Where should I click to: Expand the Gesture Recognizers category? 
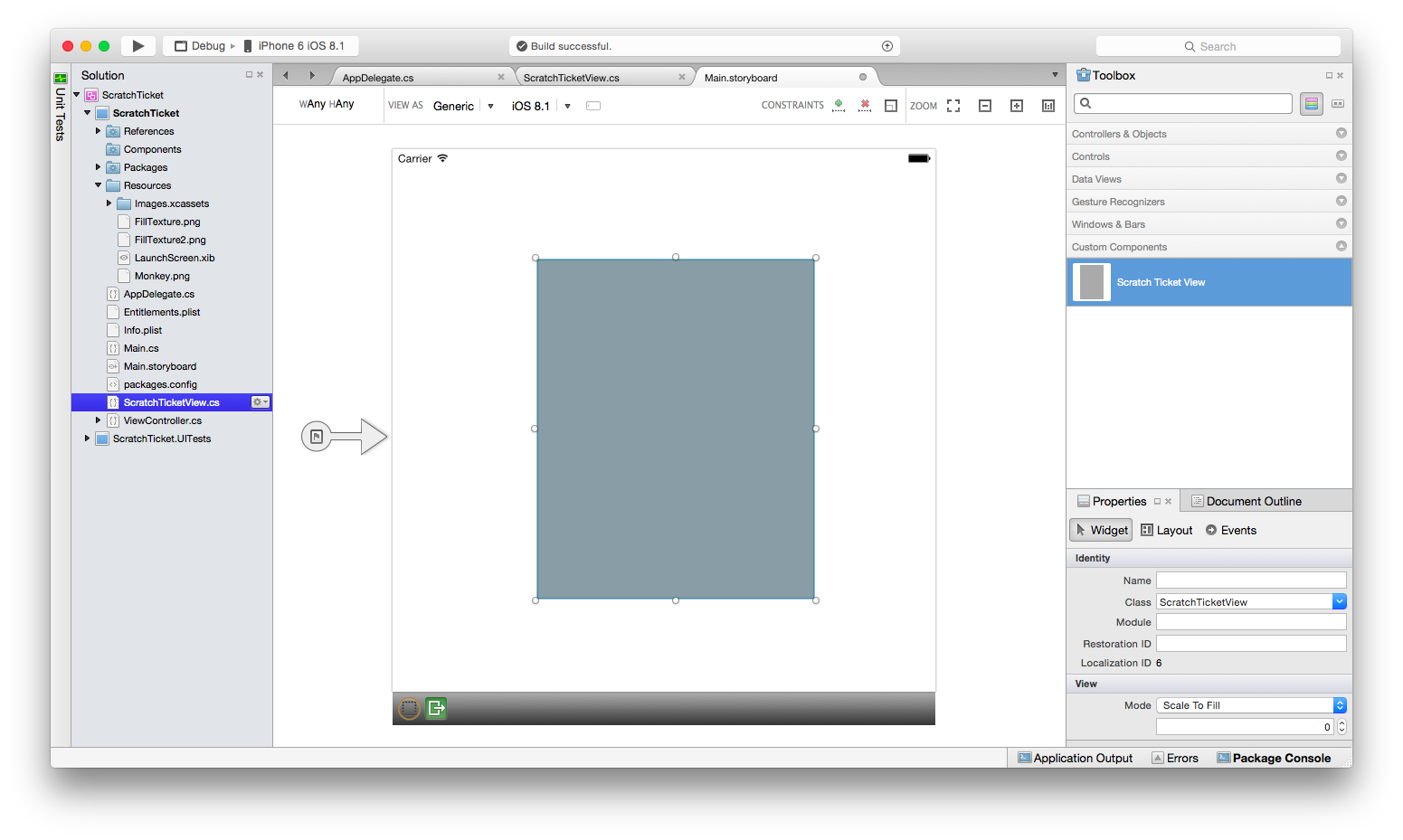point(1209,202)
